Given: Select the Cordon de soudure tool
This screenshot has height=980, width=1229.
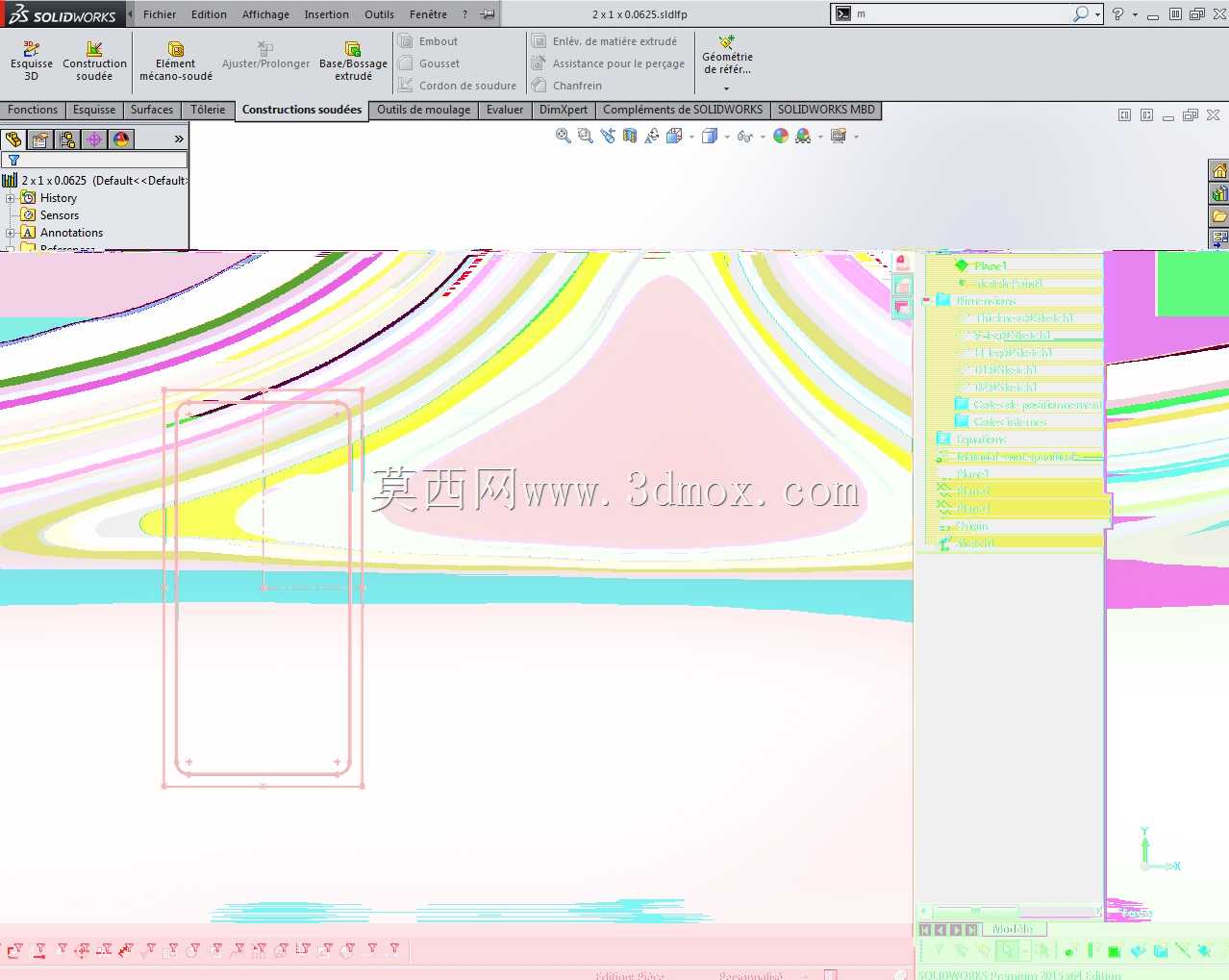Looking at the screenshot, I should tap(458, 86).
